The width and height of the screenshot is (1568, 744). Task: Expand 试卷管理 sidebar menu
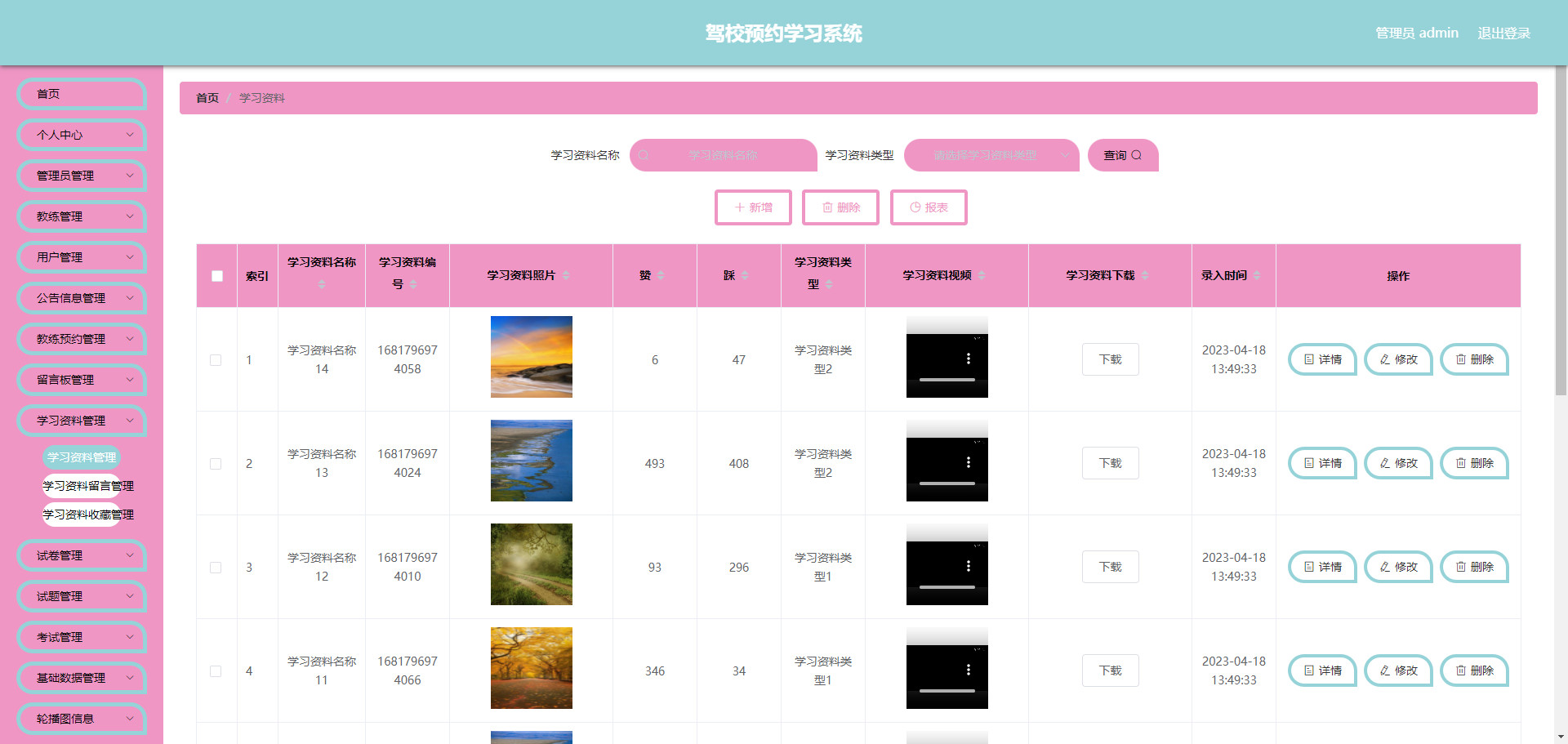point(82,555)
